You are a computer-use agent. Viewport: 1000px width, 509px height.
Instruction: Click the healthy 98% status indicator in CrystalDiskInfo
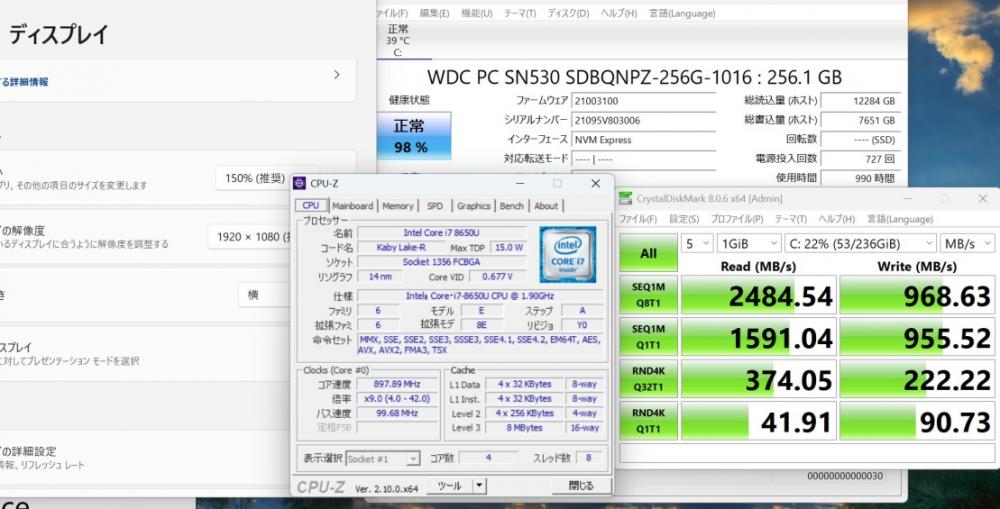(414, 136)
